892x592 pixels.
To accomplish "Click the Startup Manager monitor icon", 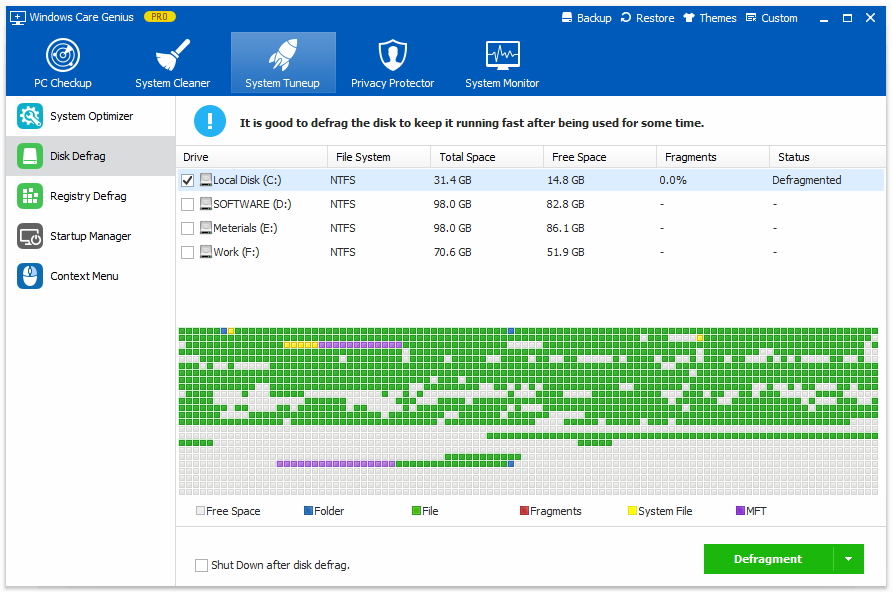I will [x=30, y=236].
